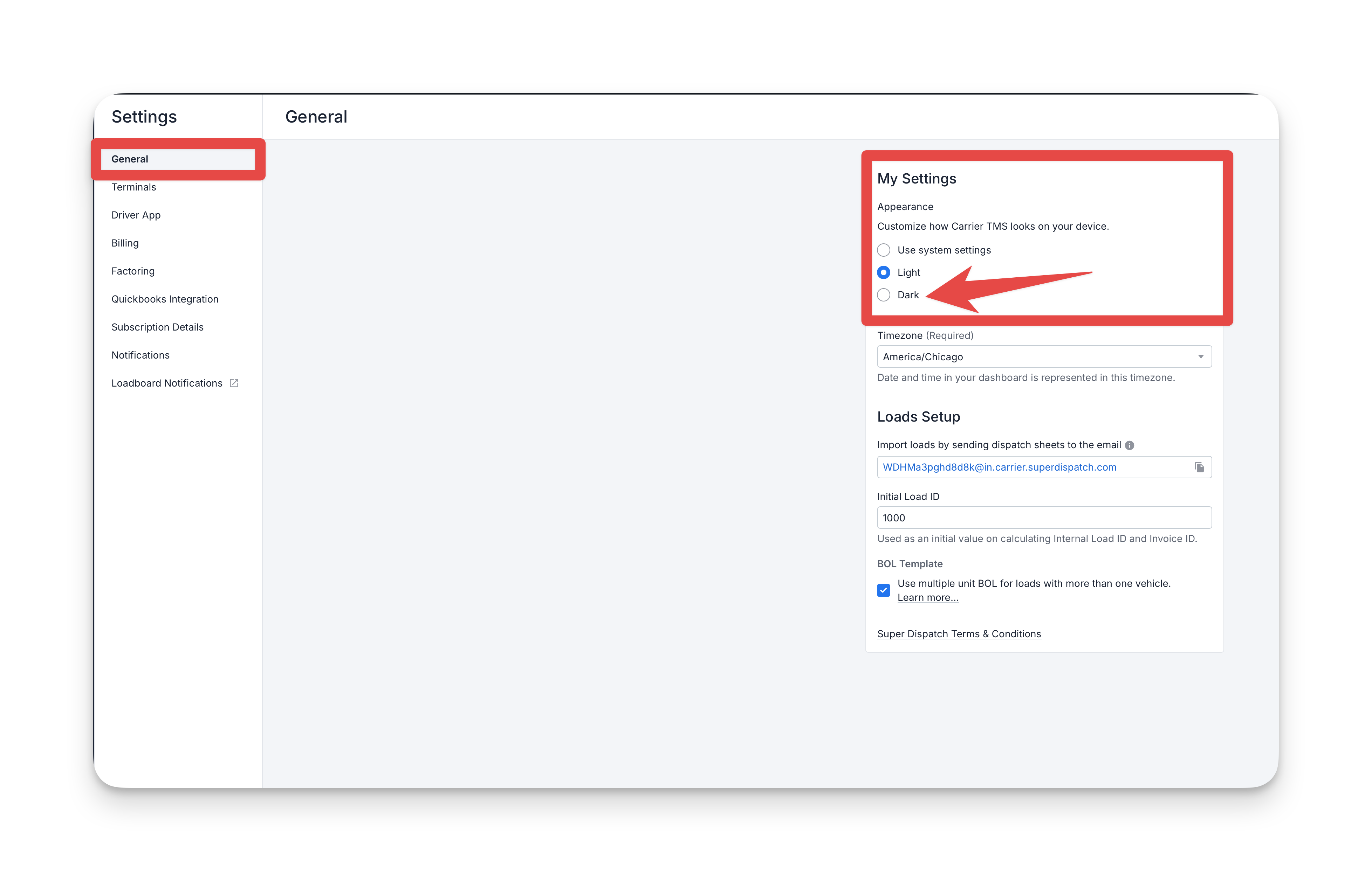Click the Timezone dropdown arrow
This screenshot has width=1372, height=881.
point(1200,357)
